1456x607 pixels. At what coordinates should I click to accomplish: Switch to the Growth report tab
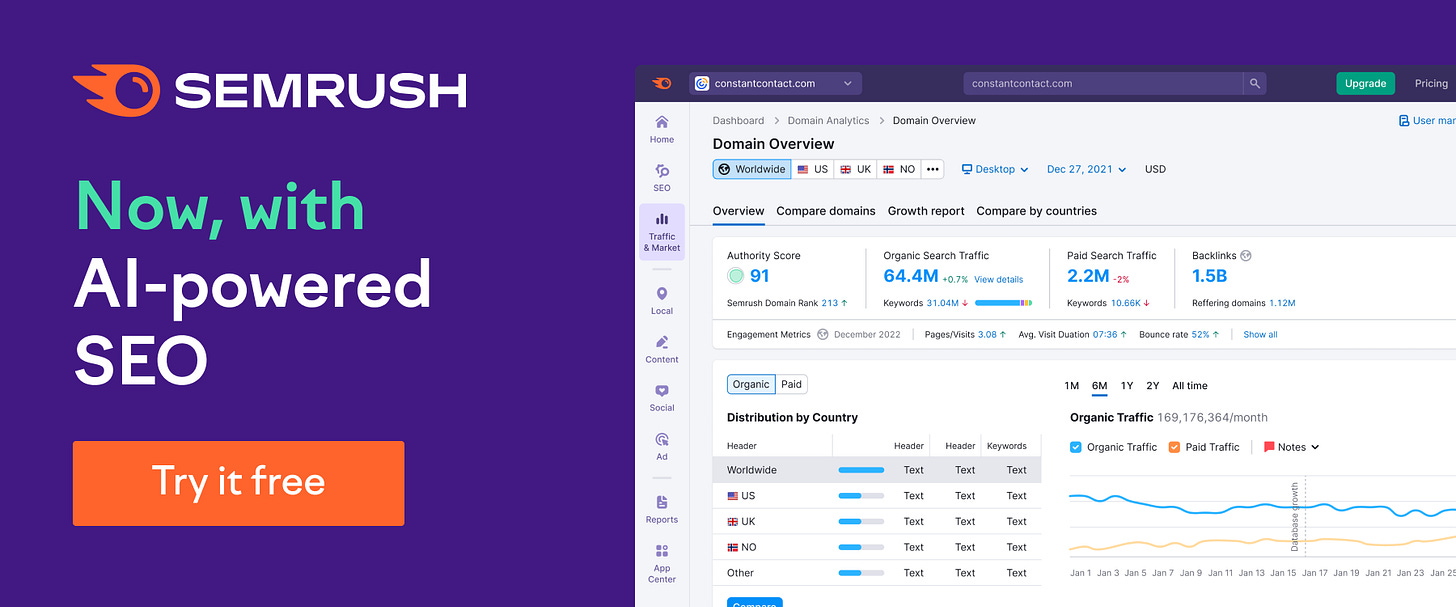click(x=926, y=211)
